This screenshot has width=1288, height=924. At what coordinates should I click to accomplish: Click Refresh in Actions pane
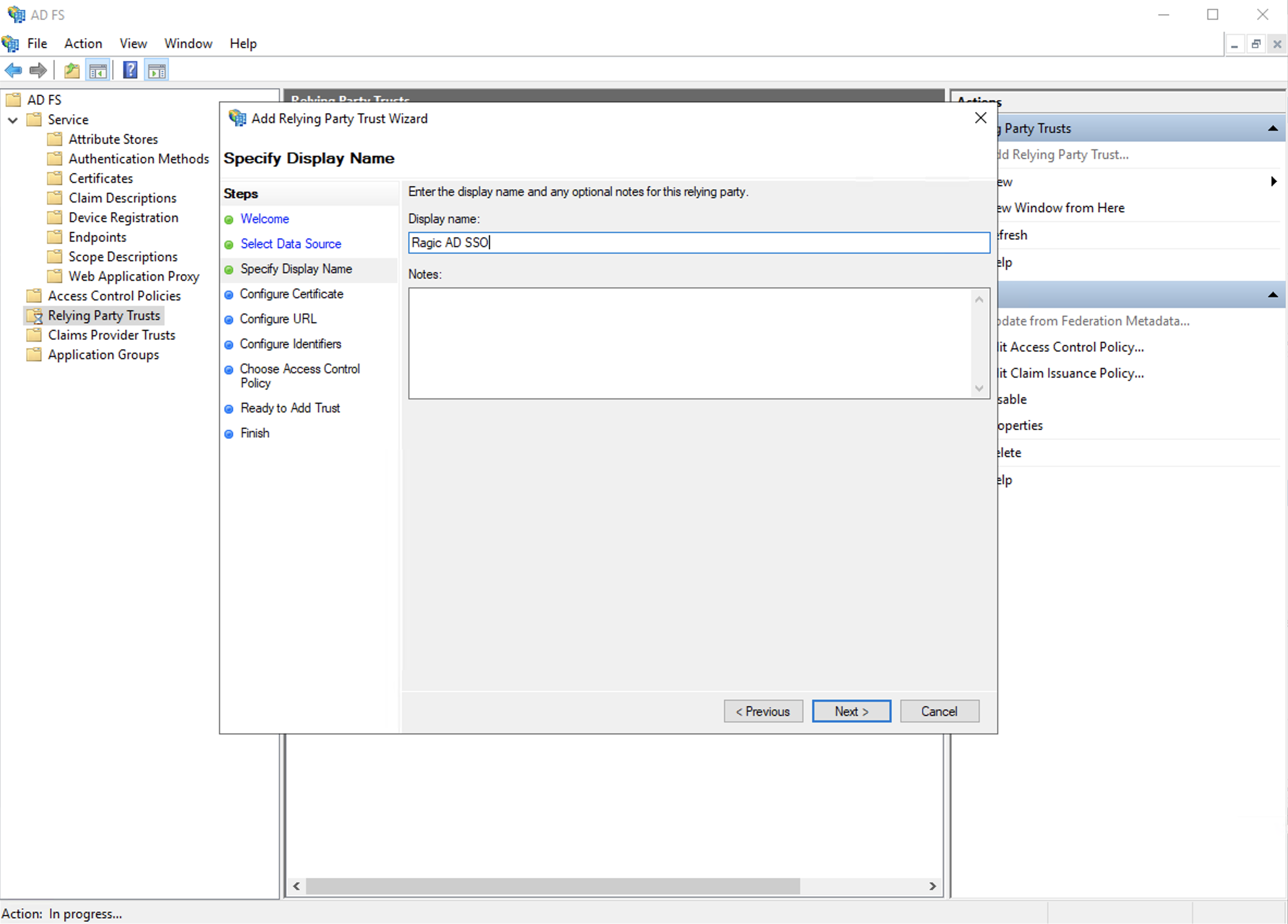pyautogui.click(x=1013, y=235)
